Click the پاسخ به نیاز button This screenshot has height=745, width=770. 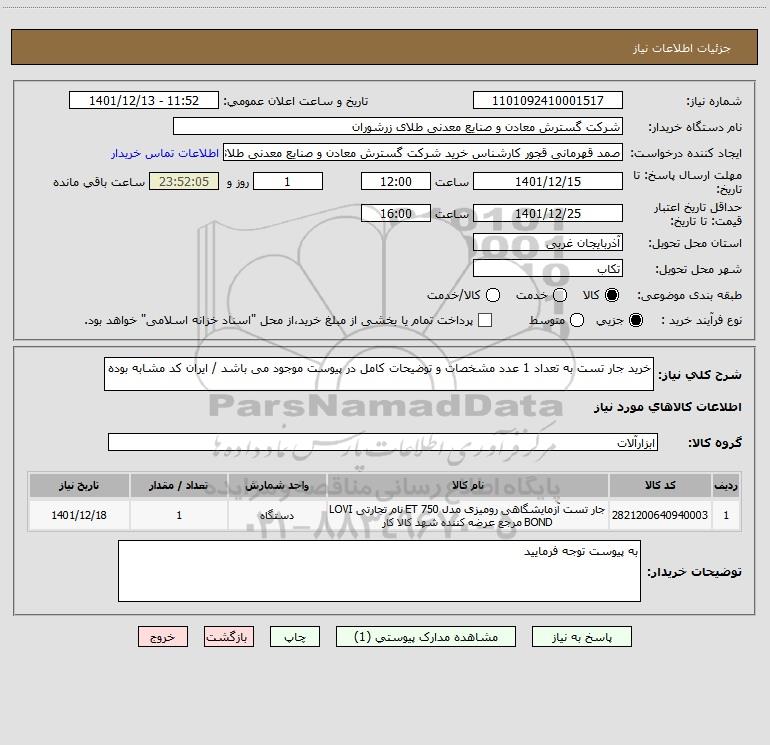581,637
